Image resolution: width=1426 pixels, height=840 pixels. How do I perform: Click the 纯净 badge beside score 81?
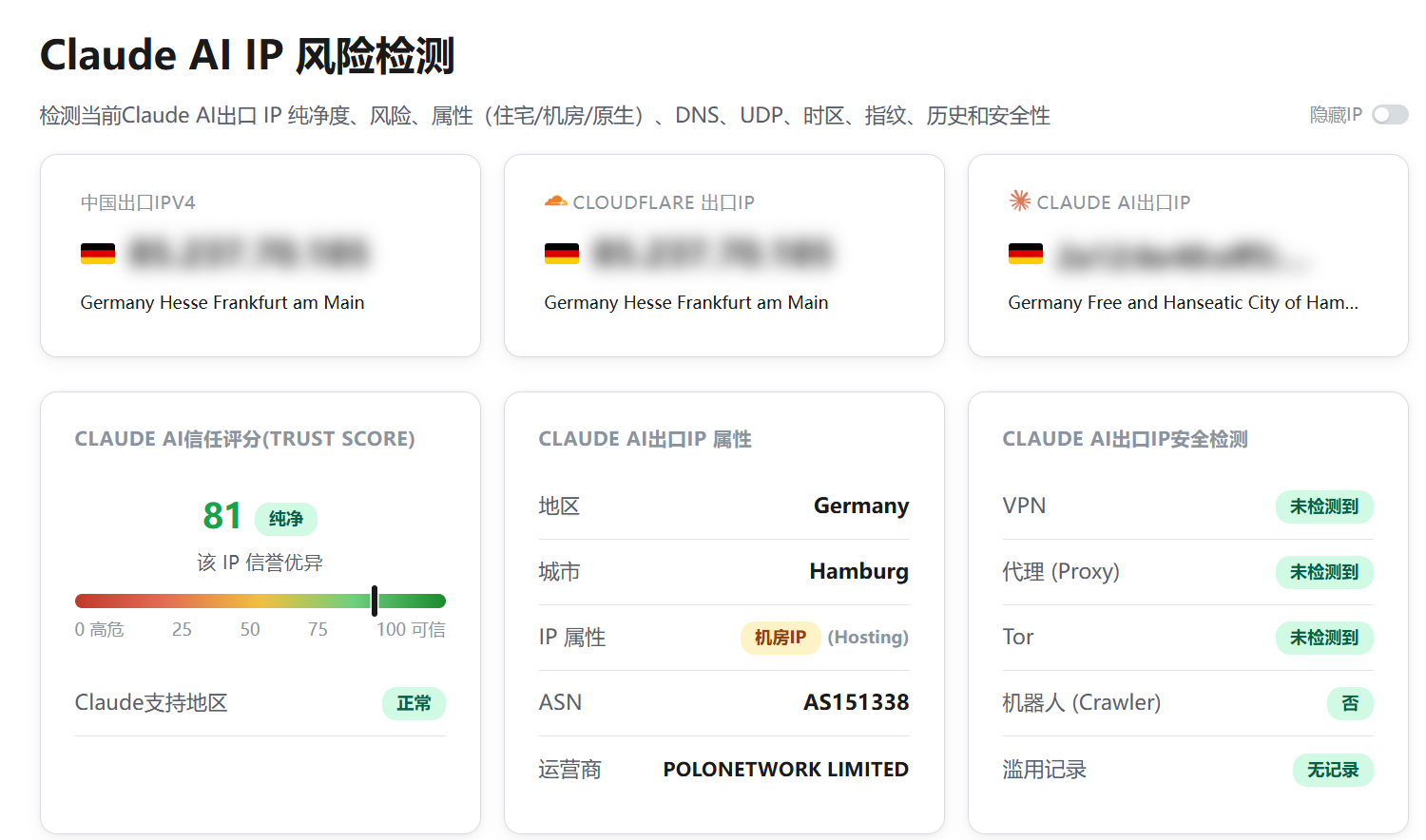pyautogui.click(x=286, y=519)
